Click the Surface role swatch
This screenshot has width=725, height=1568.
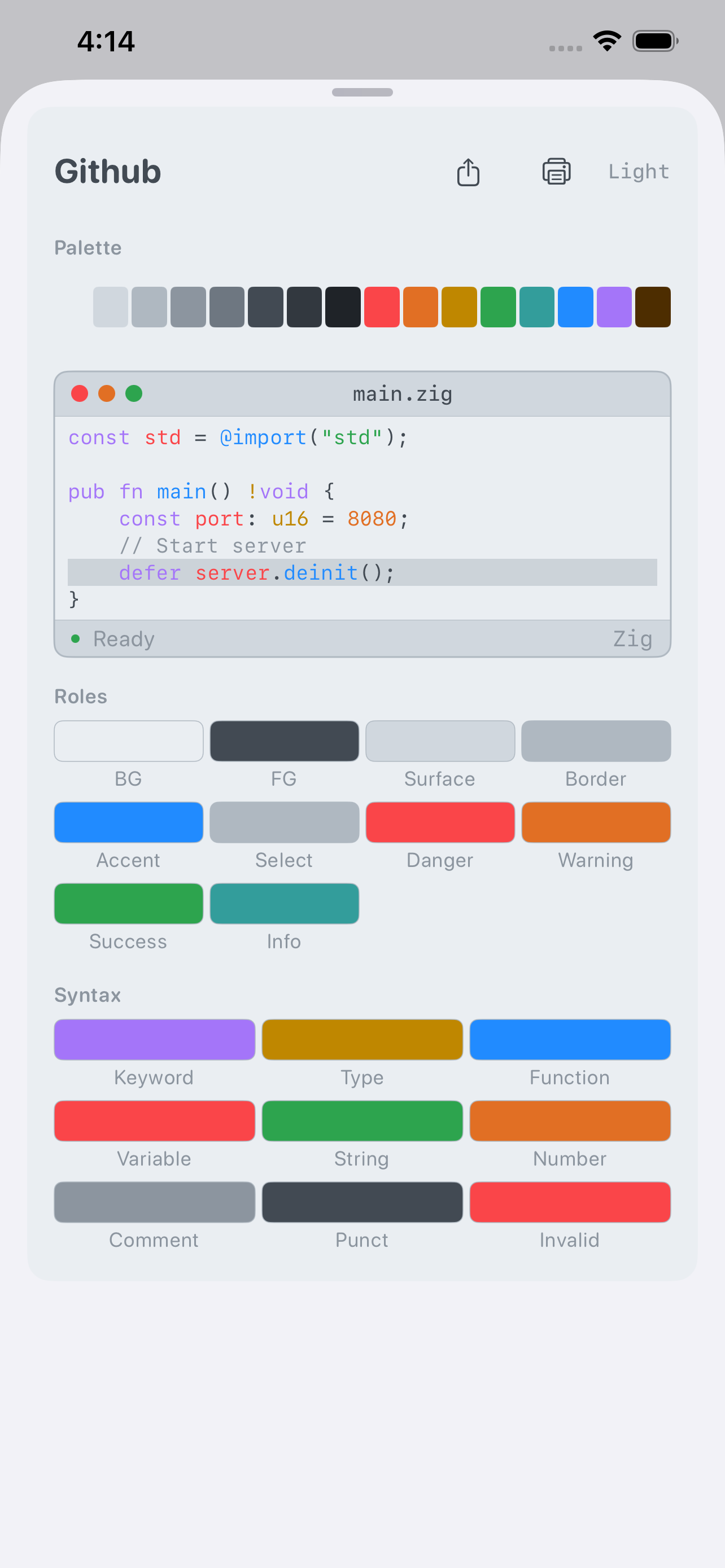tap(440, 742)
